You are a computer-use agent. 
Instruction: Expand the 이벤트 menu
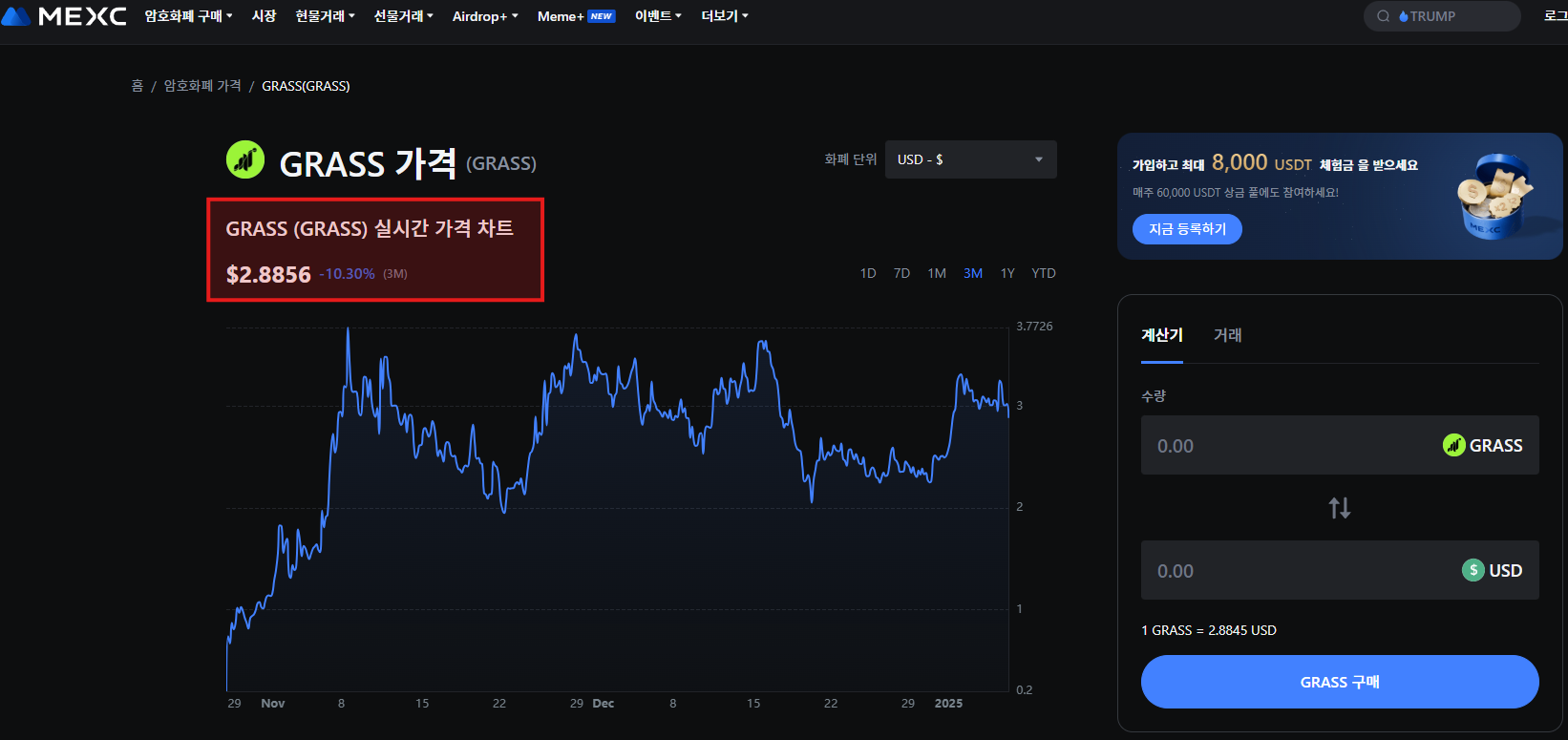click(658, 16)
